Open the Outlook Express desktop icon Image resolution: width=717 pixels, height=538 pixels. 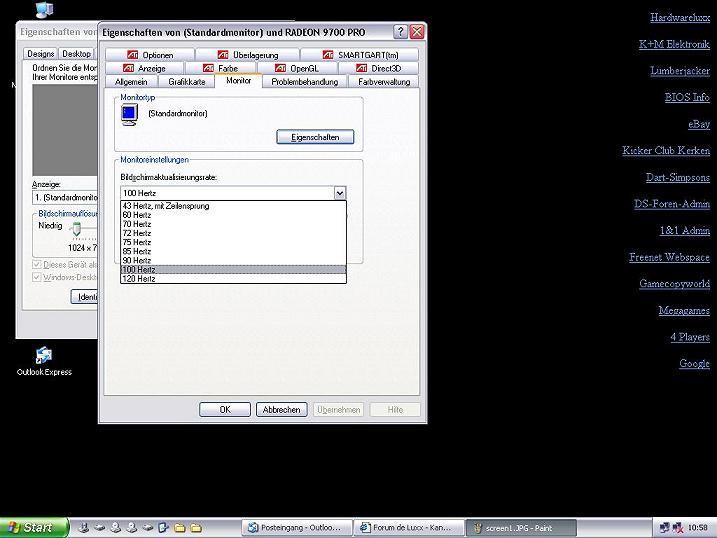pyautogui.click(x=44, y=361)
